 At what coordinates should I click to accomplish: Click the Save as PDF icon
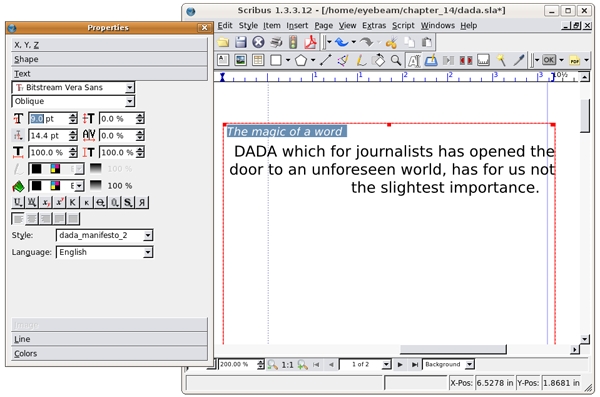tap(310, 42)
